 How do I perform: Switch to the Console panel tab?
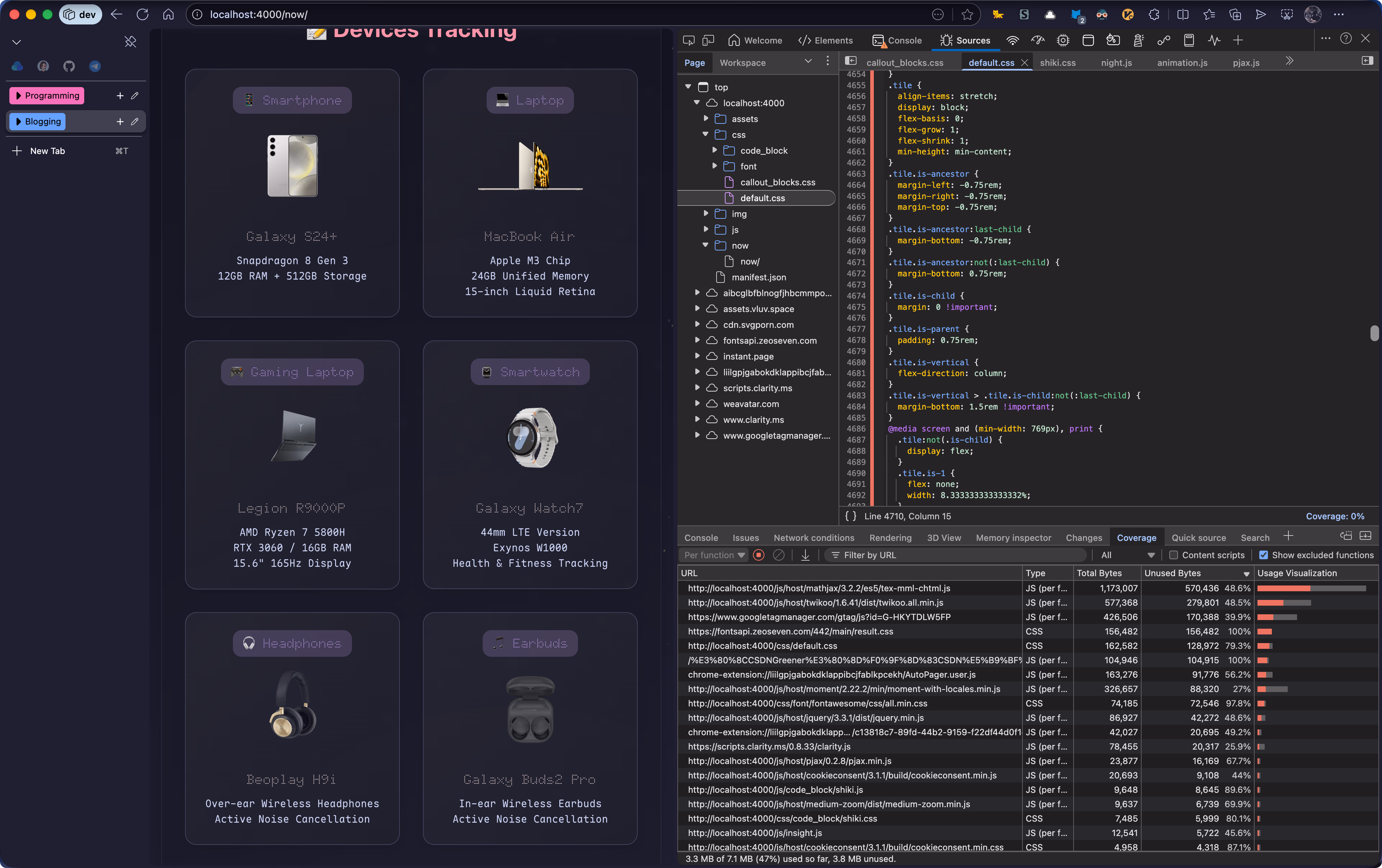click(x=897, y=40)
